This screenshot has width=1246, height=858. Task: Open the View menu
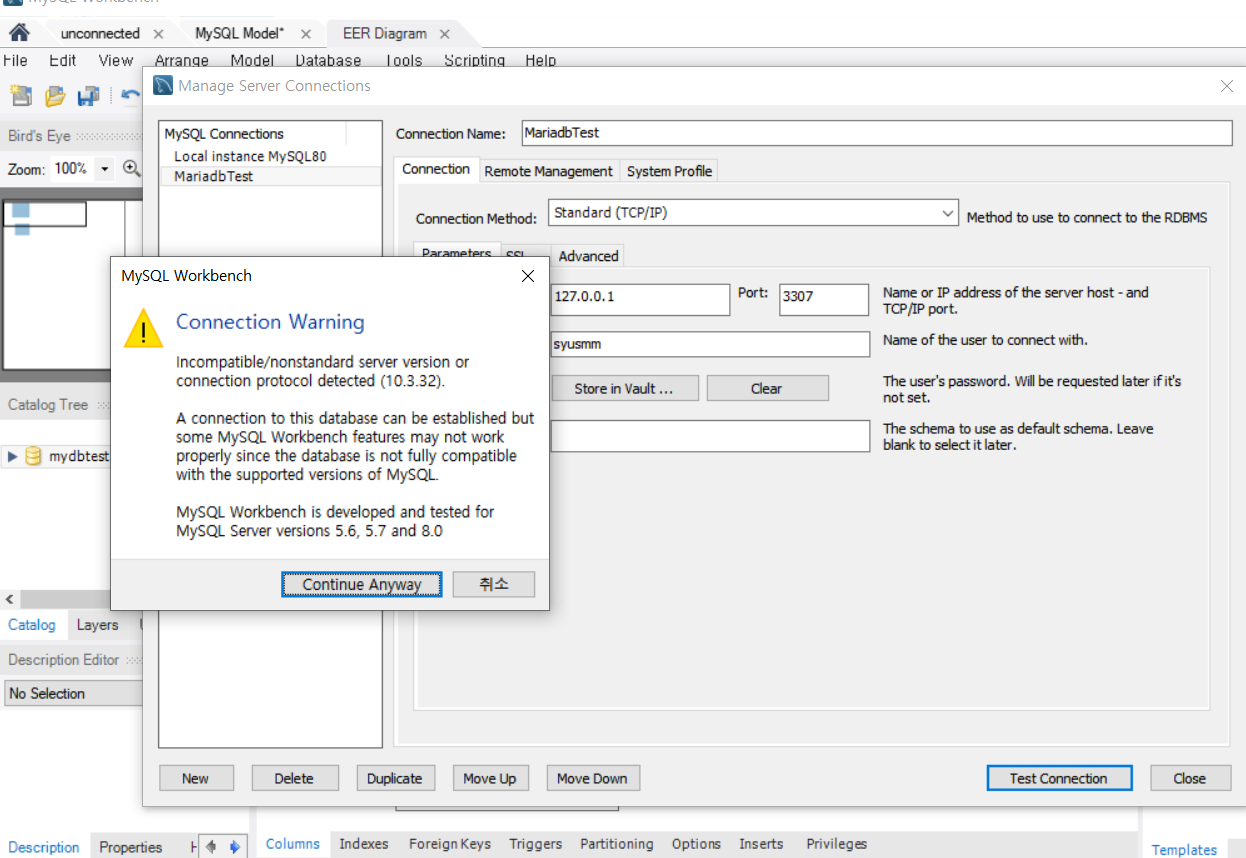coord(116,60)
